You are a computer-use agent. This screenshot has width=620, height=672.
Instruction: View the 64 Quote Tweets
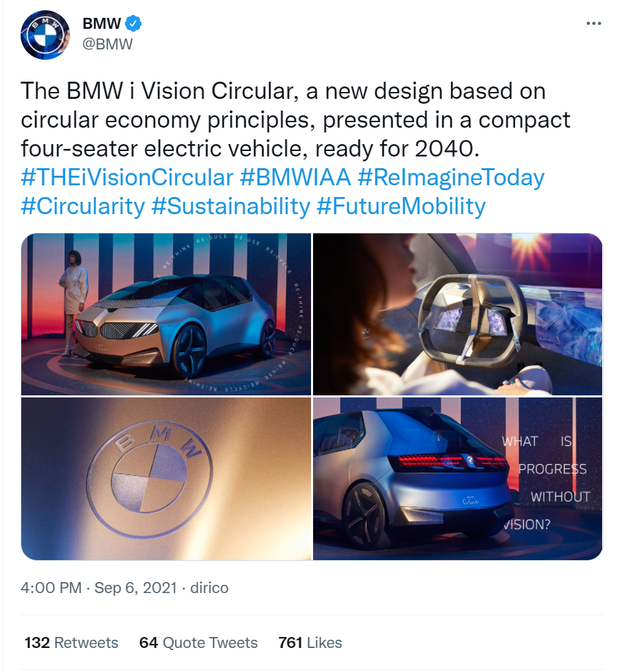click(x=198, y=643)
